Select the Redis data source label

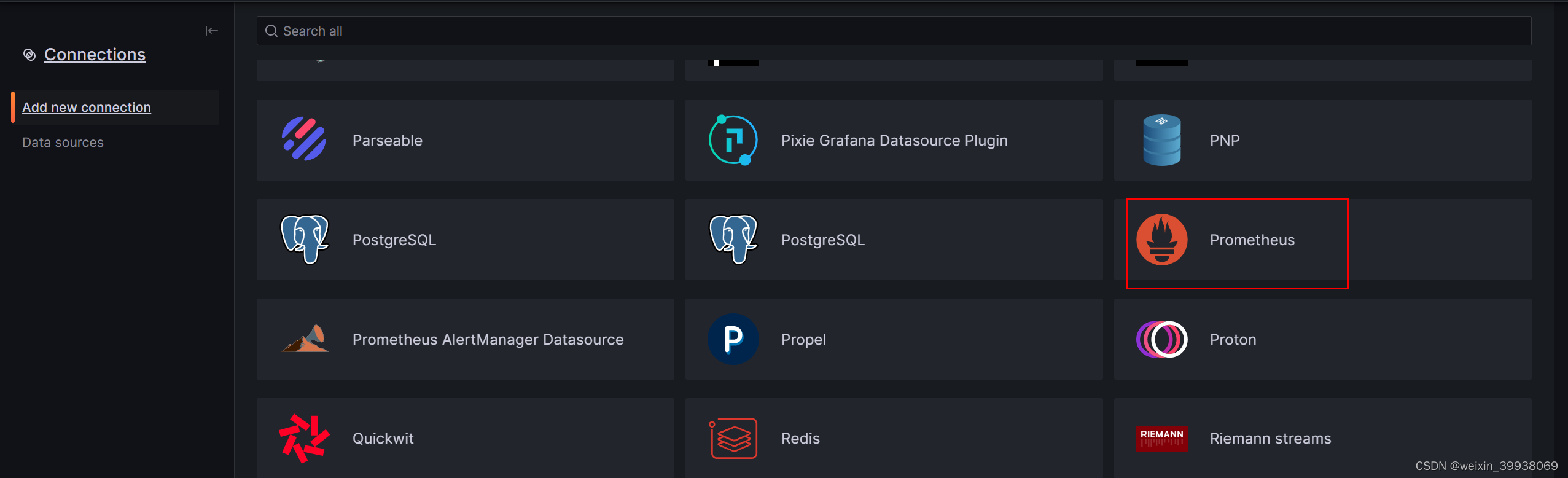(800, 438)
